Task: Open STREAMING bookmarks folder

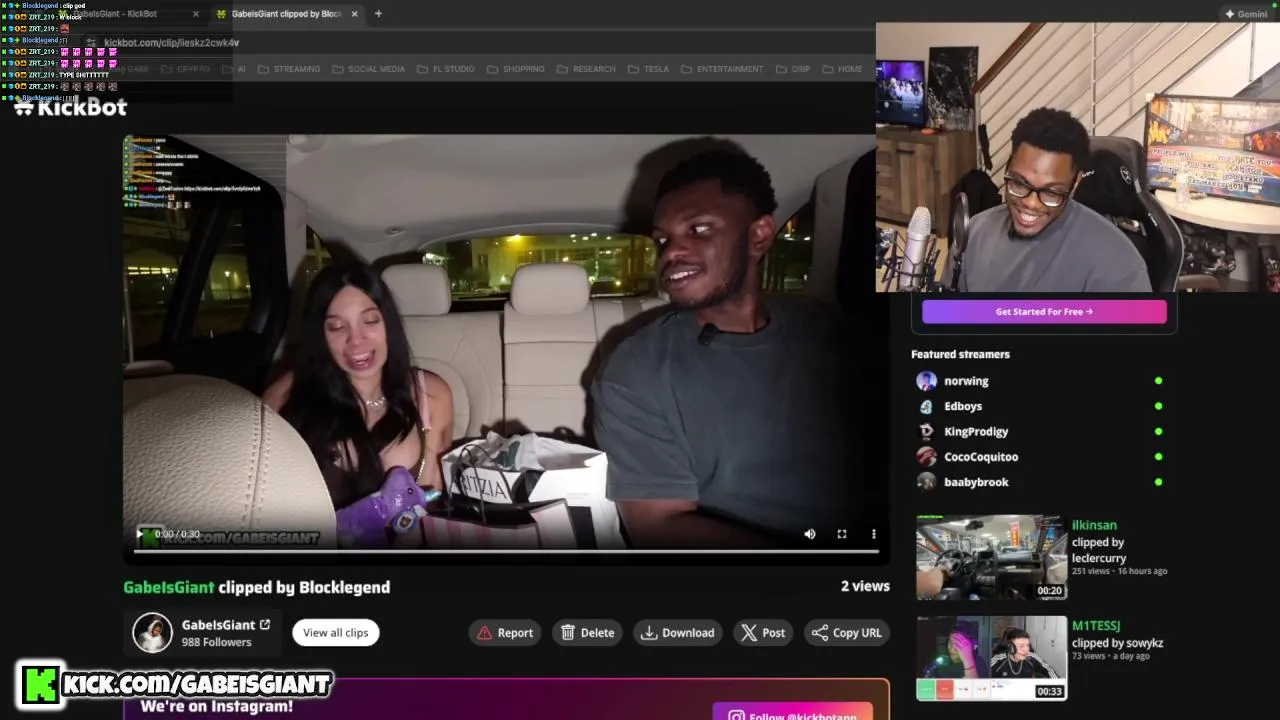Action: (x=289, y=69)
